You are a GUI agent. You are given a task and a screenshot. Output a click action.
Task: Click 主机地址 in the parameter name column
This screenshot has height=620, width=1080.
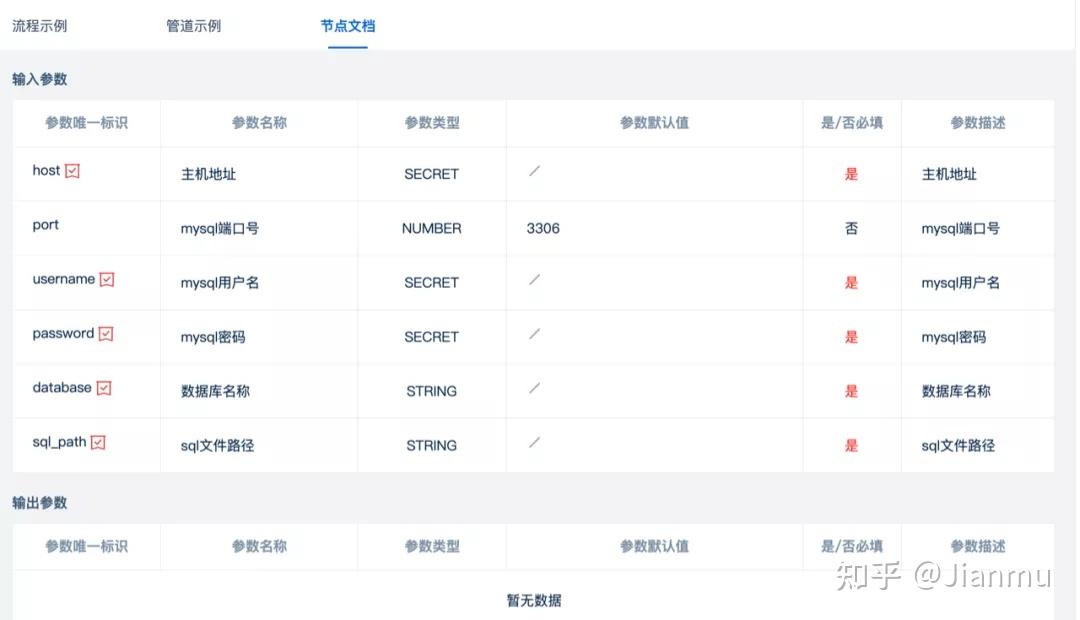pyautogui.click(x=208, y=174)
